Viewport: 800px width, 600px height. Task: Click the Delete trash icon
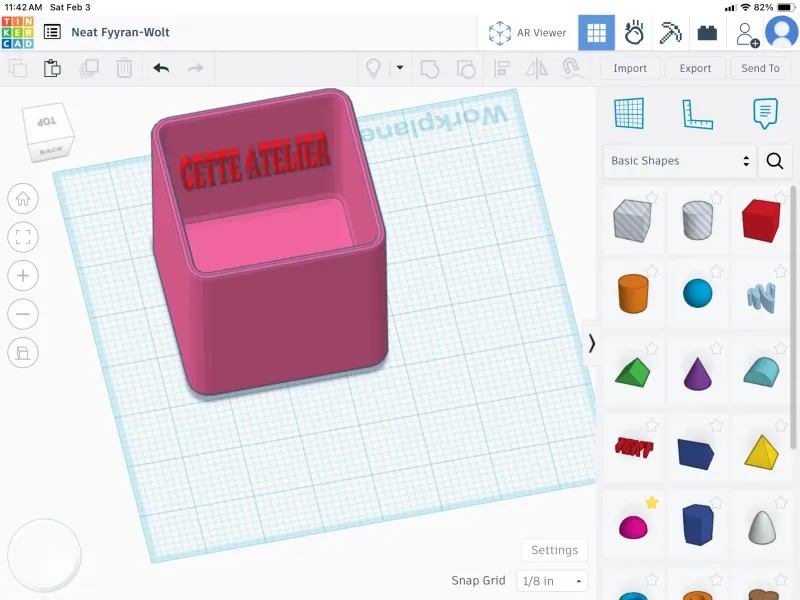[x=124, y=68]
